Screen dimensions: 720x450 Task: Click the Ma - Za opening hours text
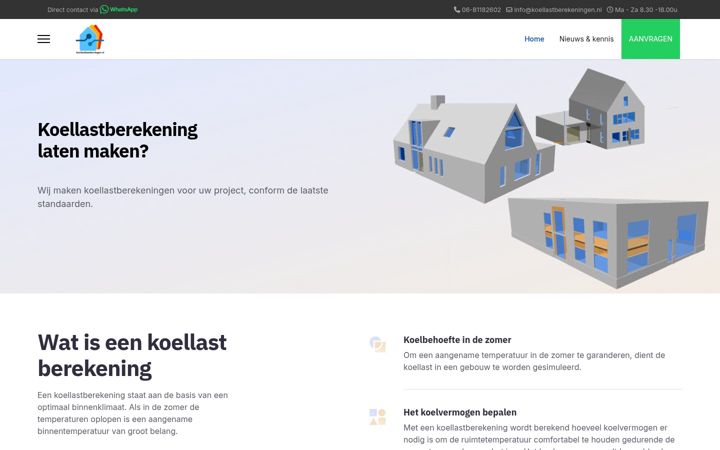click(x=646, y=10)
